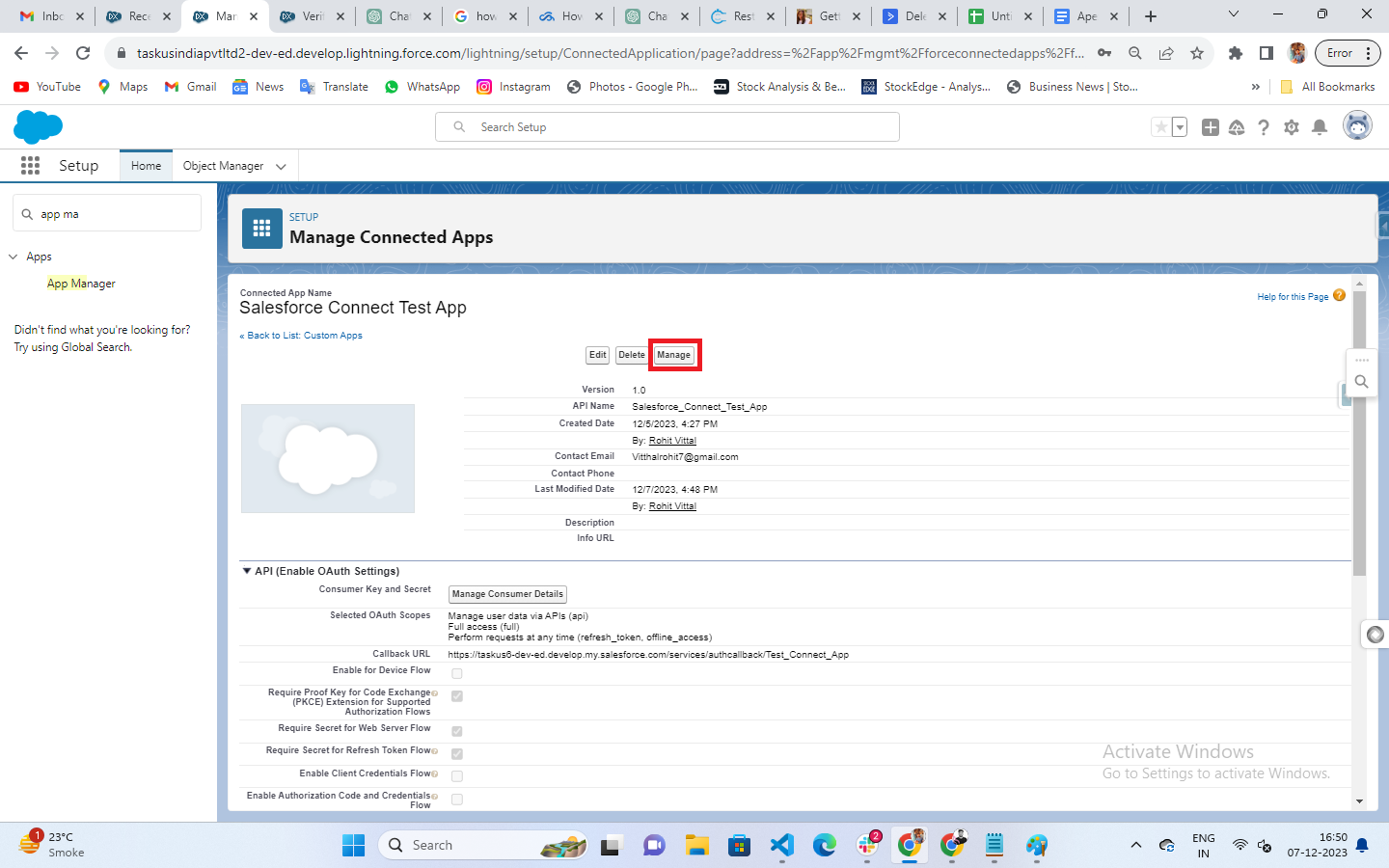Click the Search Setup field
This screenshot has height=868, width=1389.
click(x=667, y=127)
